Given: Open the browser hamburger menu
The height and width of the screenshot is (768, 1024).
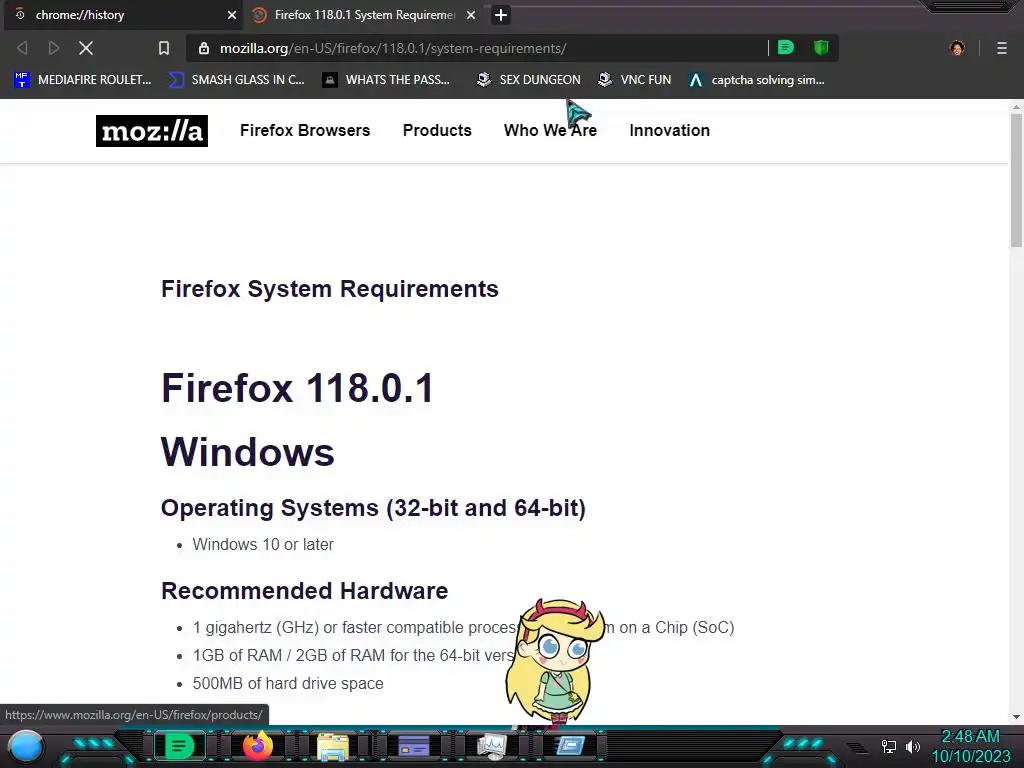Looking at the screenshot, I should click(1002, 48).
